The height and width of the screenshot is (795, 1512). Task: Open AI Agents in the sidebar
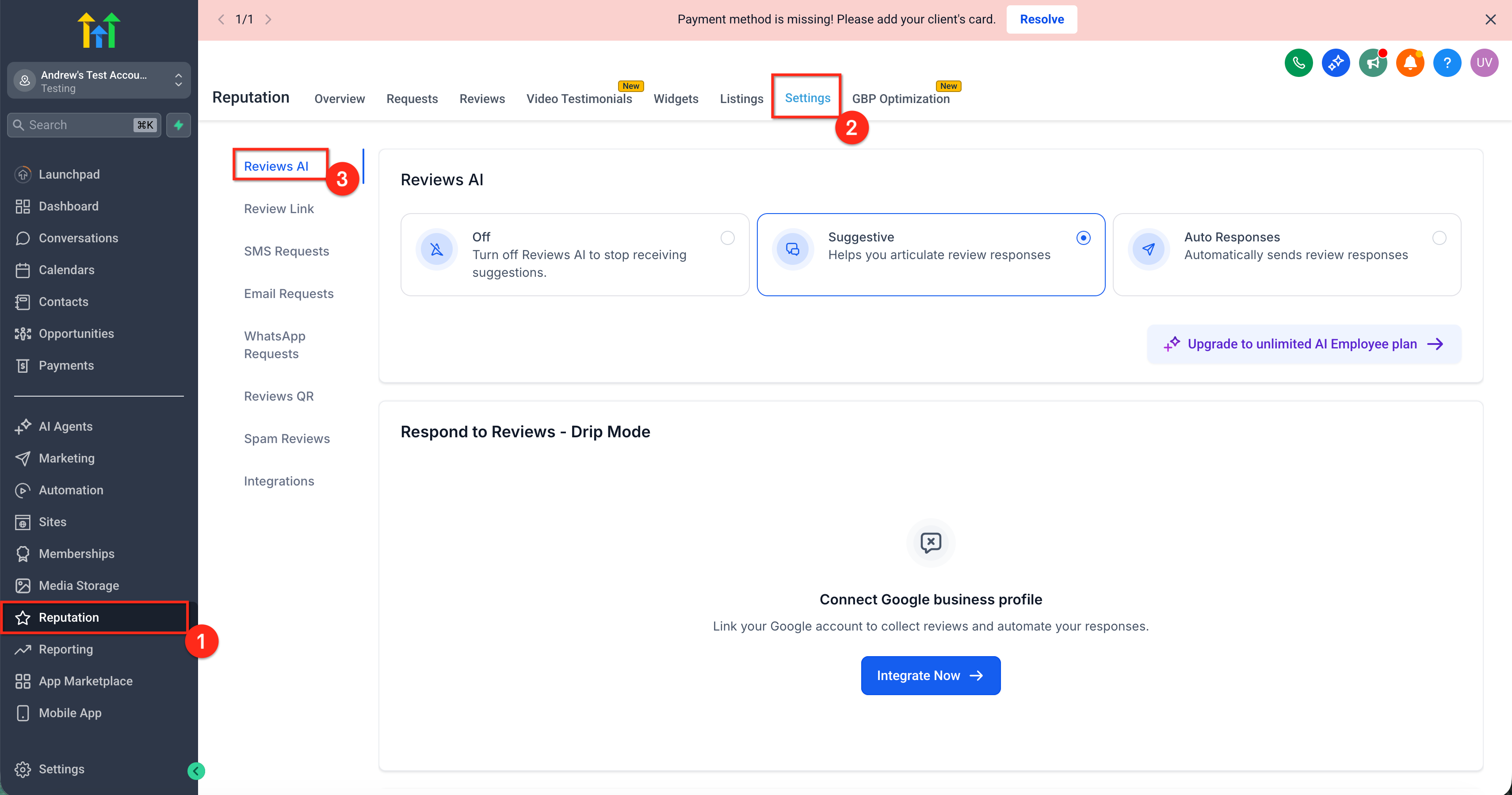point(65,426)
